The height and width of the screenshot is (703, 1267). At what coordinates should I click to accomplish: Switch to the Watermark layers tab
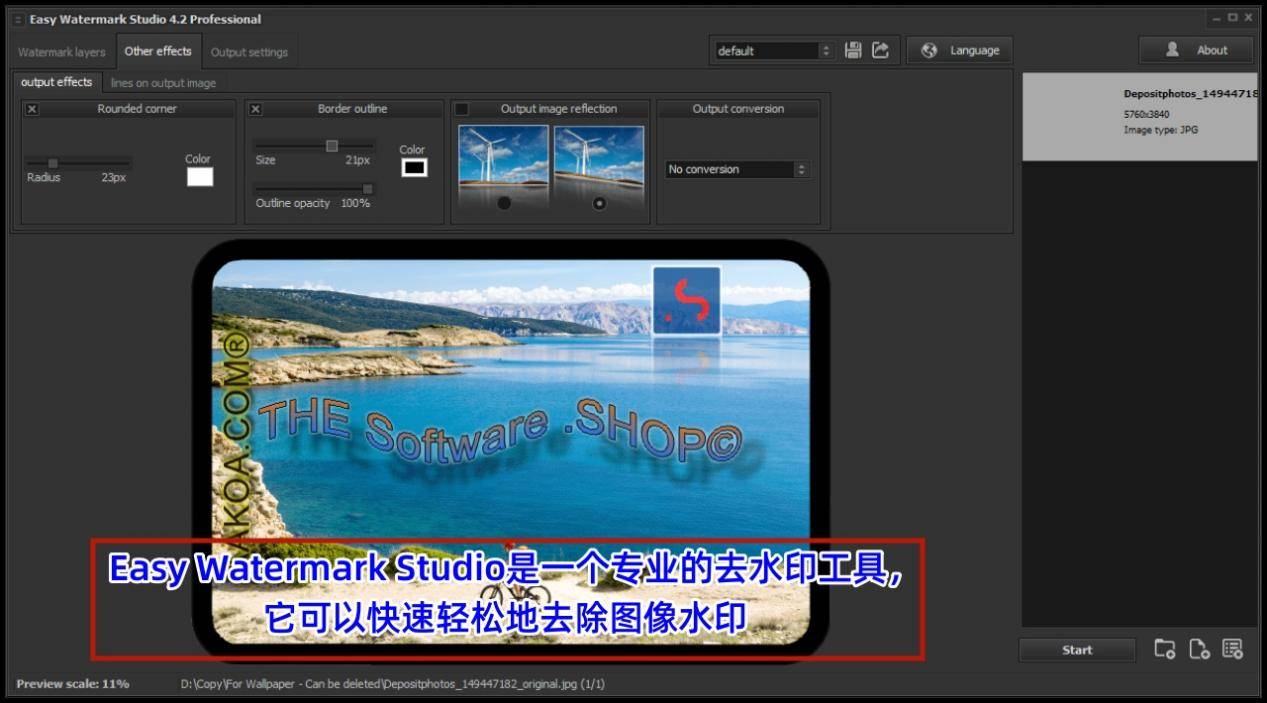[x=62, y=52]
